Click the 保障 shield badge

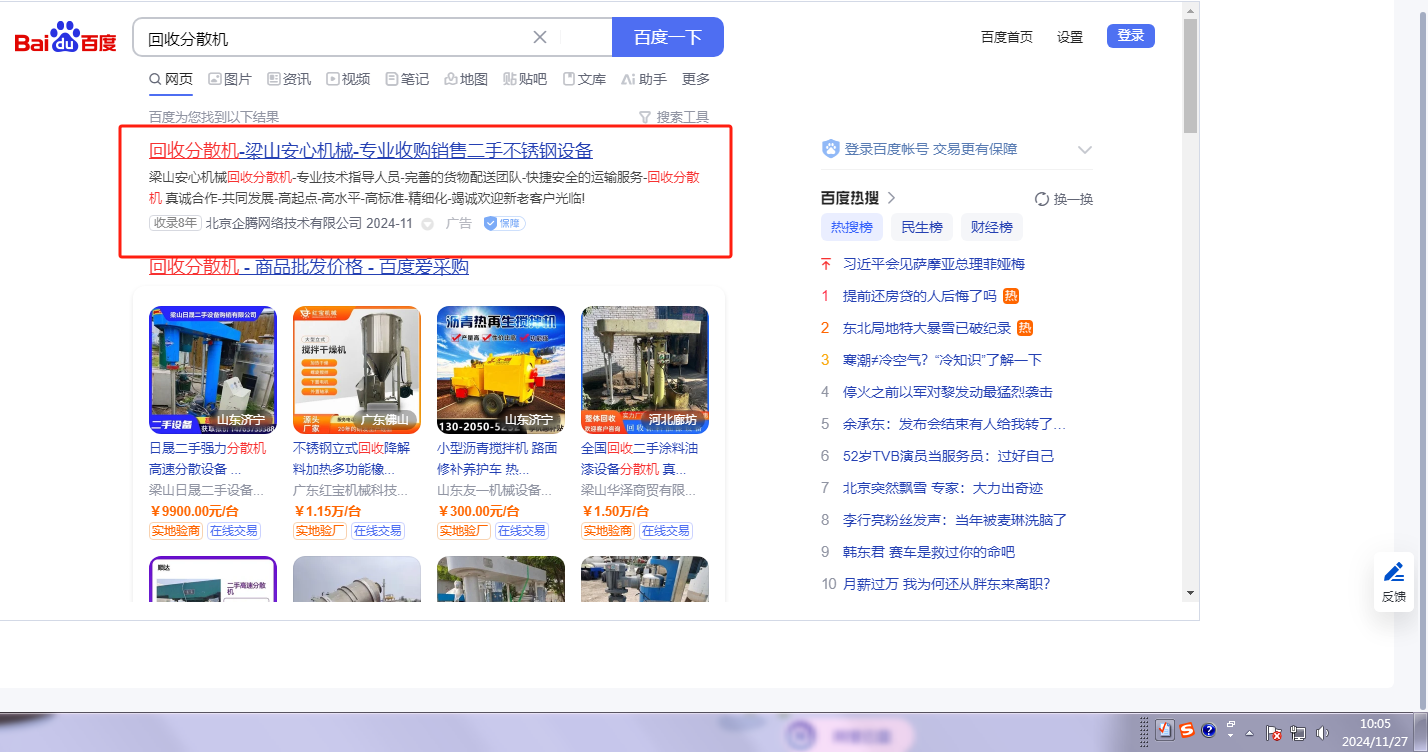pyautogui.click(x=504, y=223)
